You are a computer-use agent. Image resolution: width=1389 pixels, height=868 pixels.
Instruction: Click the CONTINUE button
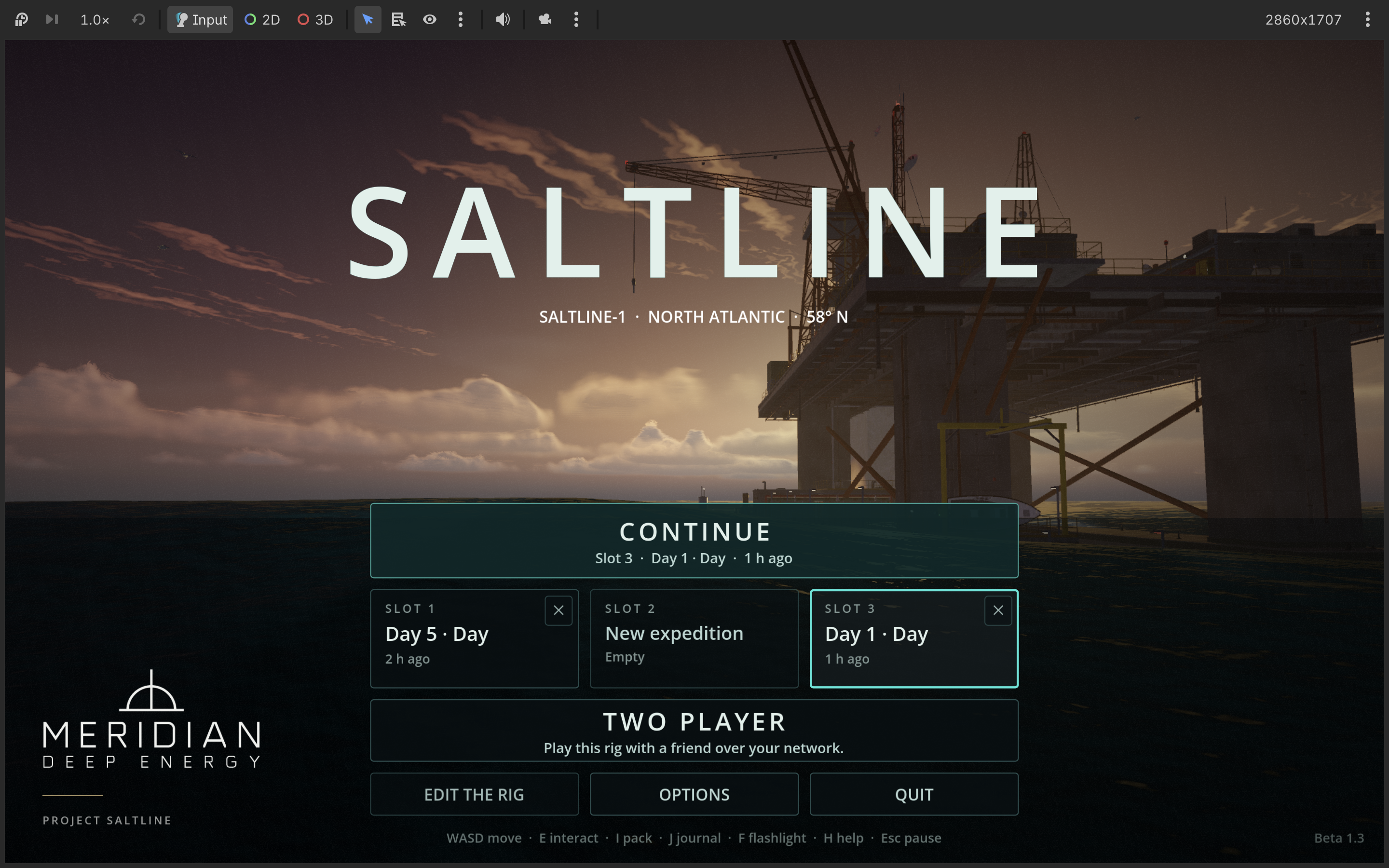coord(694,541)
